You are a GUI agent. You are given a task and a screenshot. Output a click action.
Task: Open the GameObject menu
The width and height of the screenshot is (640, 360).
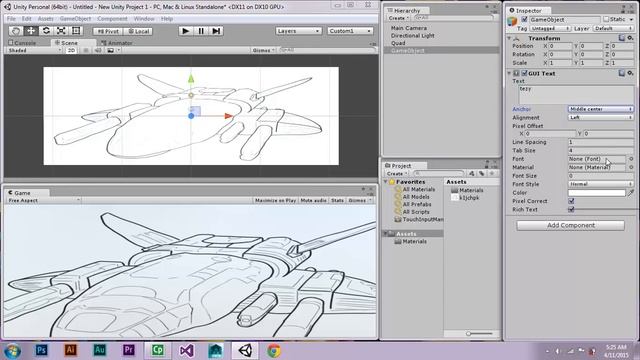point(75,19)
